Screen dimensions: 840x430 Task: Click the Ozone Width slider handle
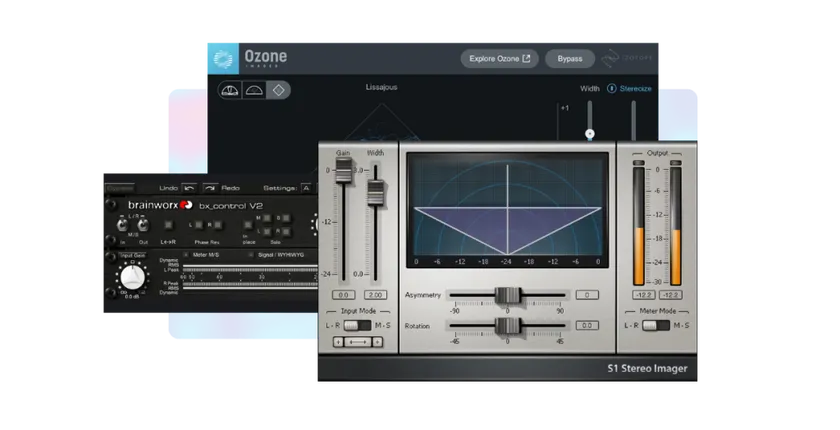pos(590,134)
